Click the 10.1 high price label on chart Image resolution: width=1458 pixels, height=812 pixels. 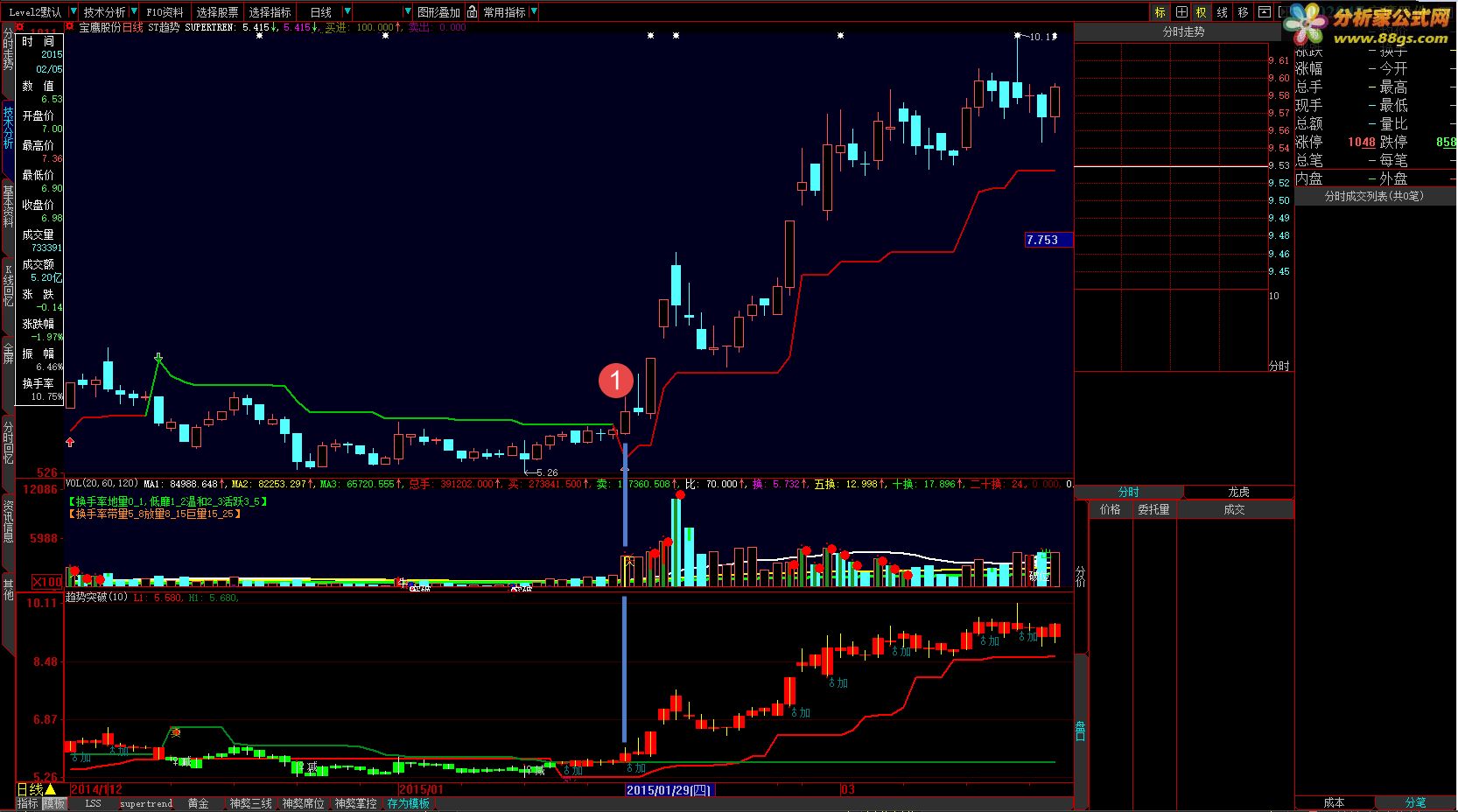(1041, 37)
